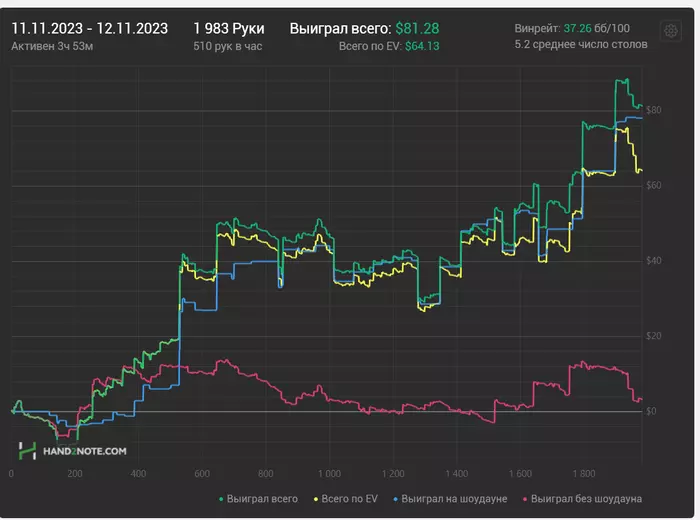Click the "510 рук в час" label
This screenshot has width=700, height=520.
(x=227, y=46)
